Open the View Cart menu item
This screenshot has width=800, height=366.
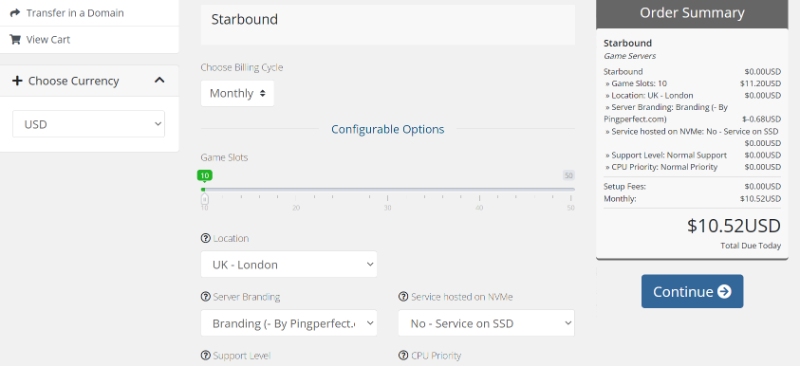click(x=89, y=39)
